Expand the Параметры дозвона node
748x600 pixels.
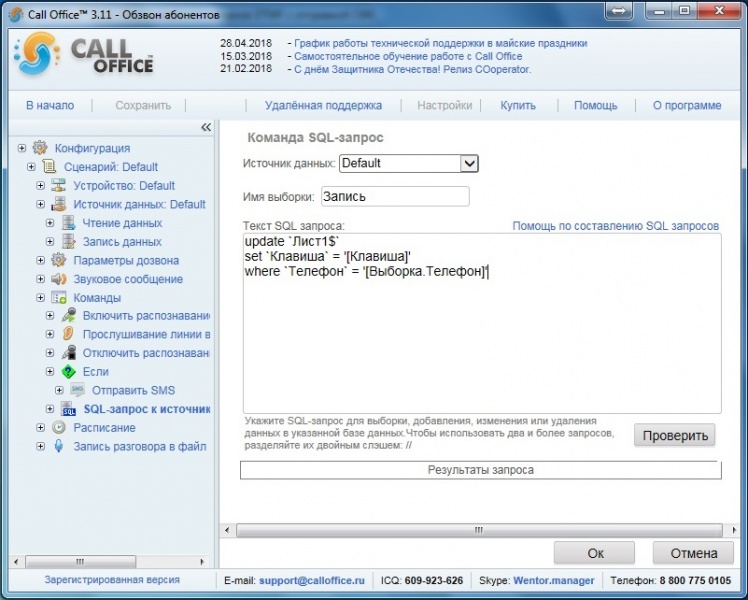pos(41,260)
